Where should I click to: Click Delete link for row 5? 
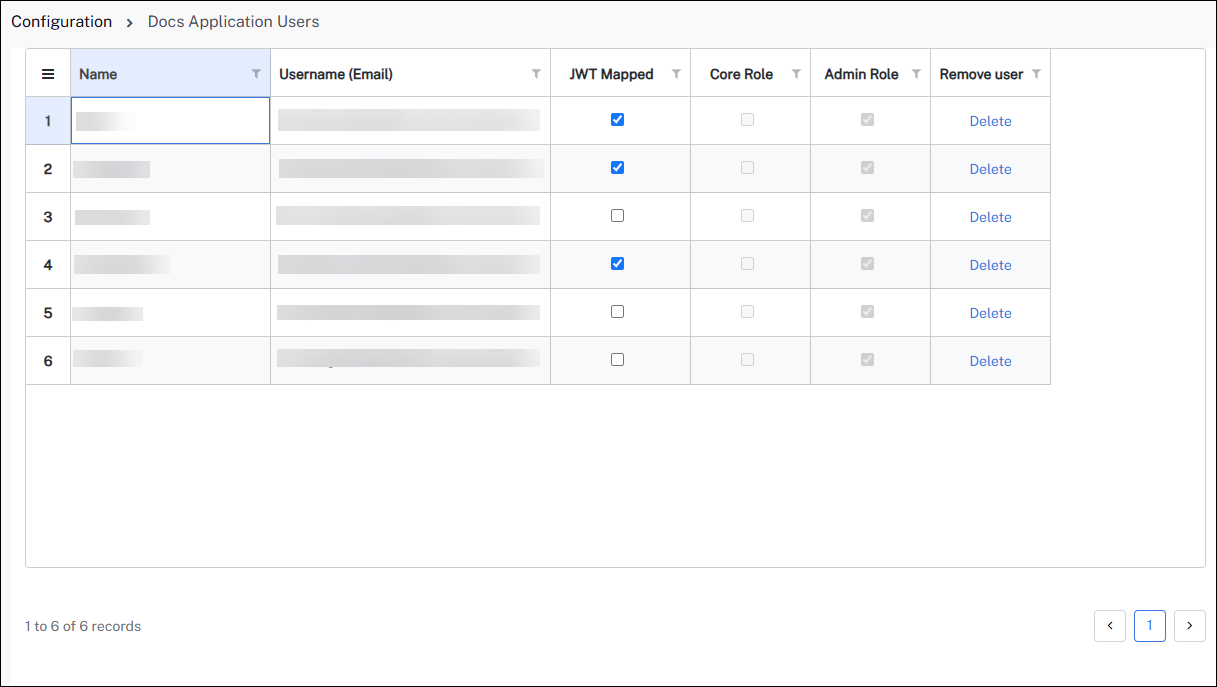990,313
